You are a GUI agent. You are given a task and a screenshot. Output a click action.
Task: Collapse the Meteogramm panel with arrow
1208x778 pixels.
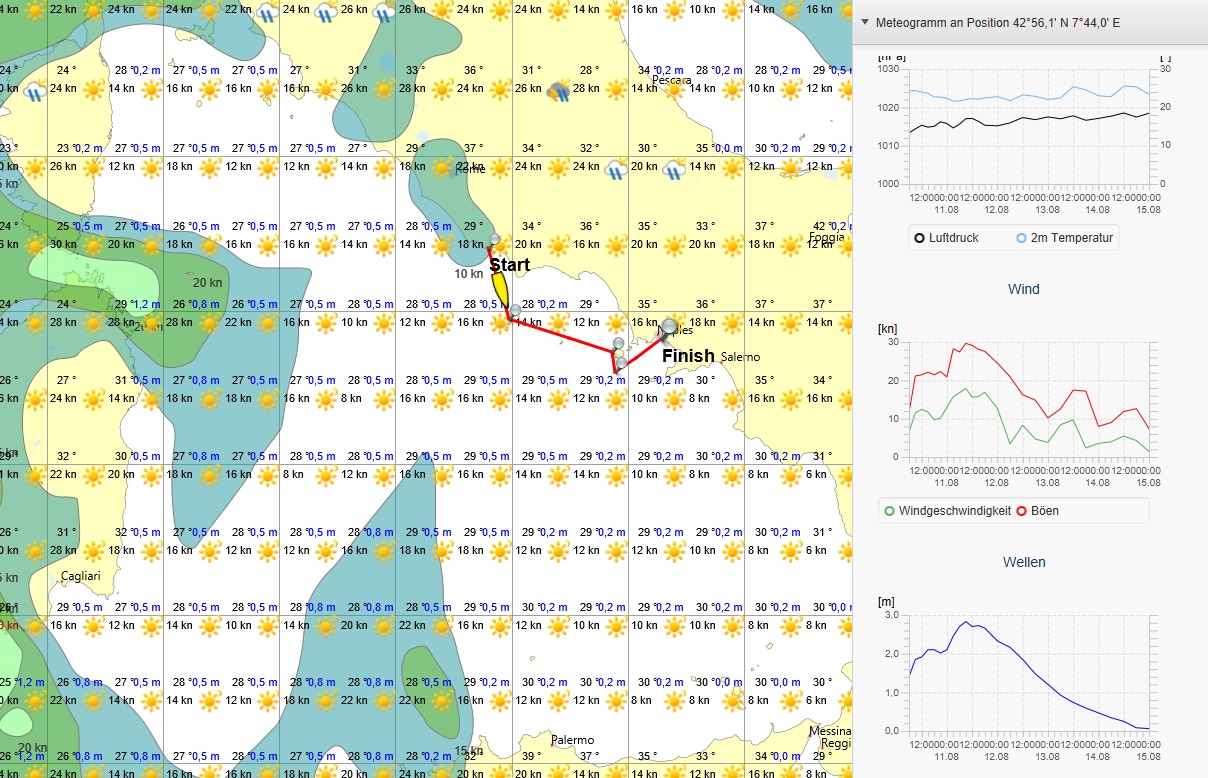(864, 22)
